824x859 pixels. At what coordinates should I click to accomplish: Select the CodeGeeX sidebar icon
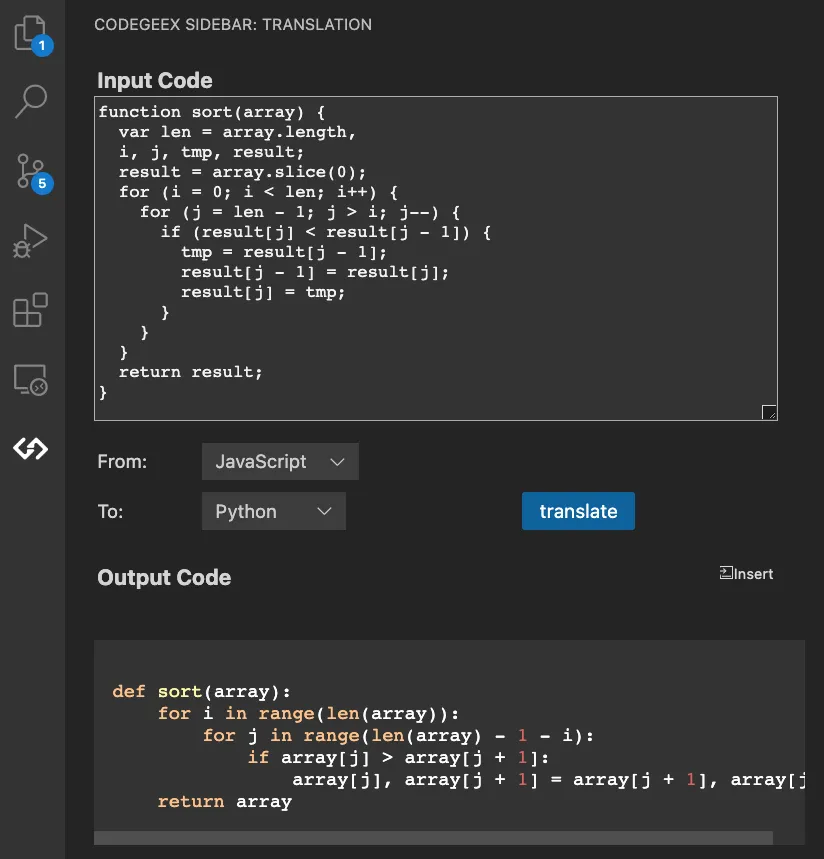click(x=31, y=449)
